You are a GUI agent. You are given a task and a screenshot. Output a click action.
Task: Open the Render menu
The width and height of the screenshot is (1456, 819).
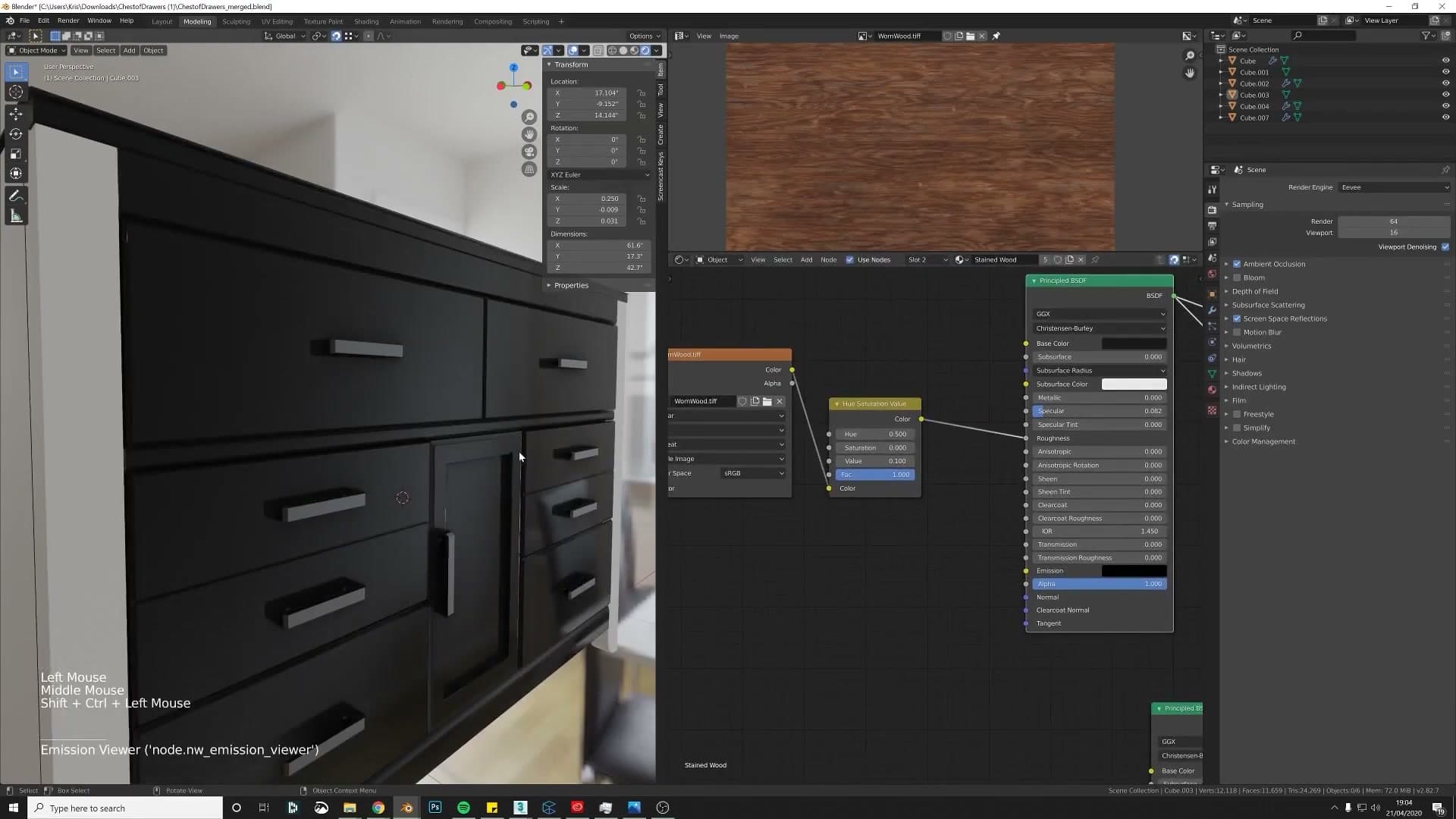click(68, 20)
